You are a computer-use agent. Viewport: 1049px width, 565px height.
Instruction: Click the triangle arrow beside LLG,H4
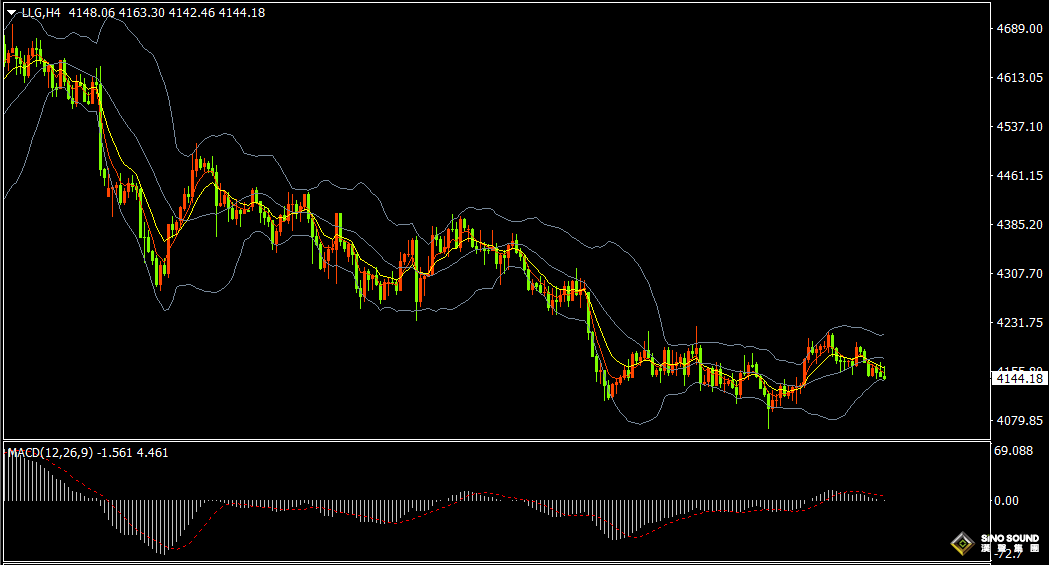(x=11, y=13)
